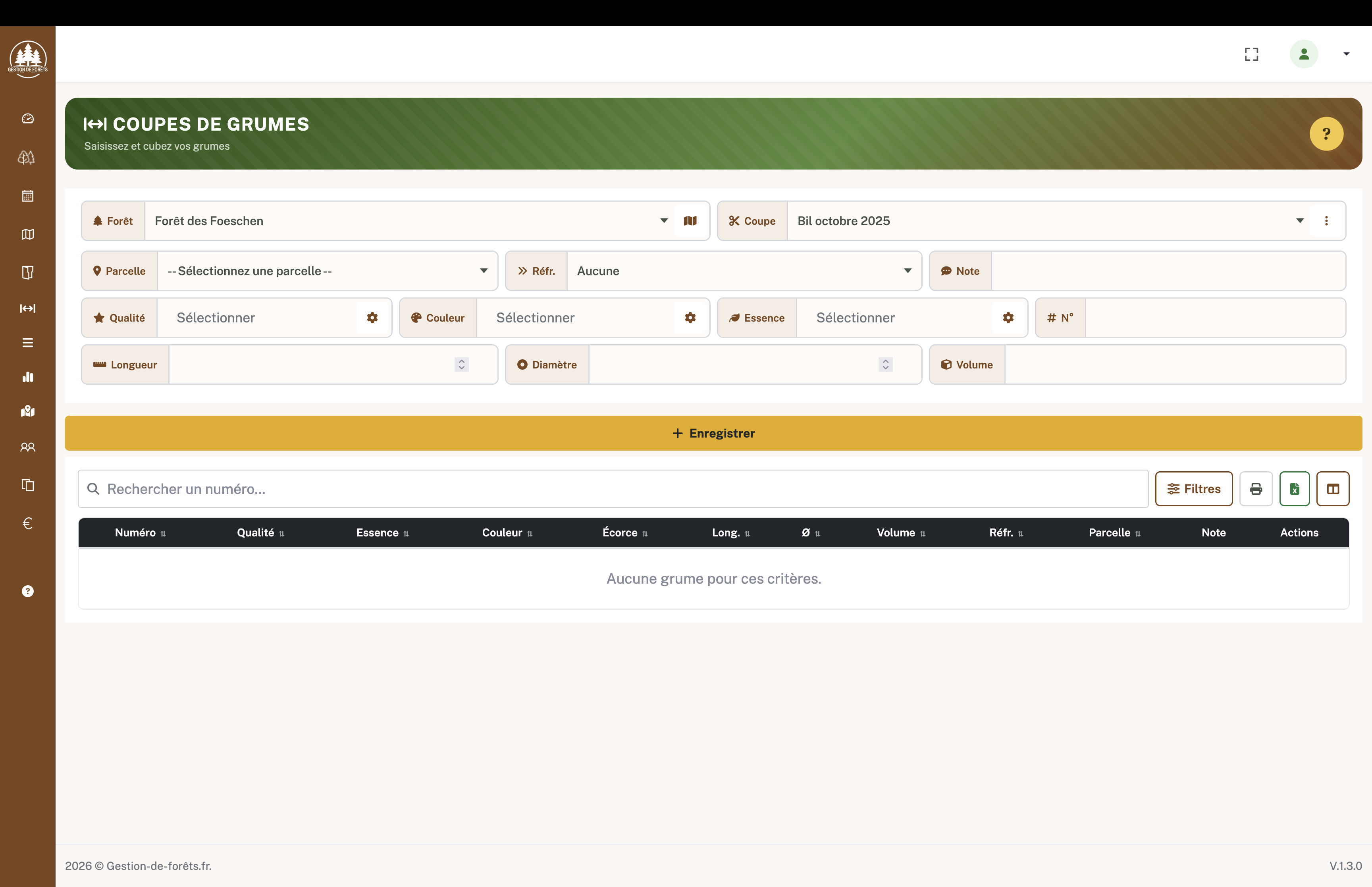Open the Essence Sélectionner field
The image size is (1372, 887).
tap(895, 318)
